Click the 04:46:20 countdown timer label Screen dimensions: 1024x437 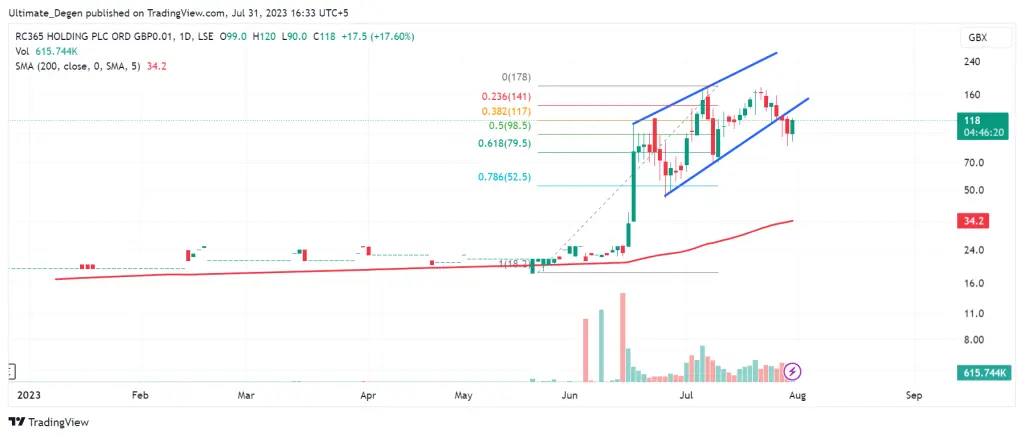pos(984,132)
